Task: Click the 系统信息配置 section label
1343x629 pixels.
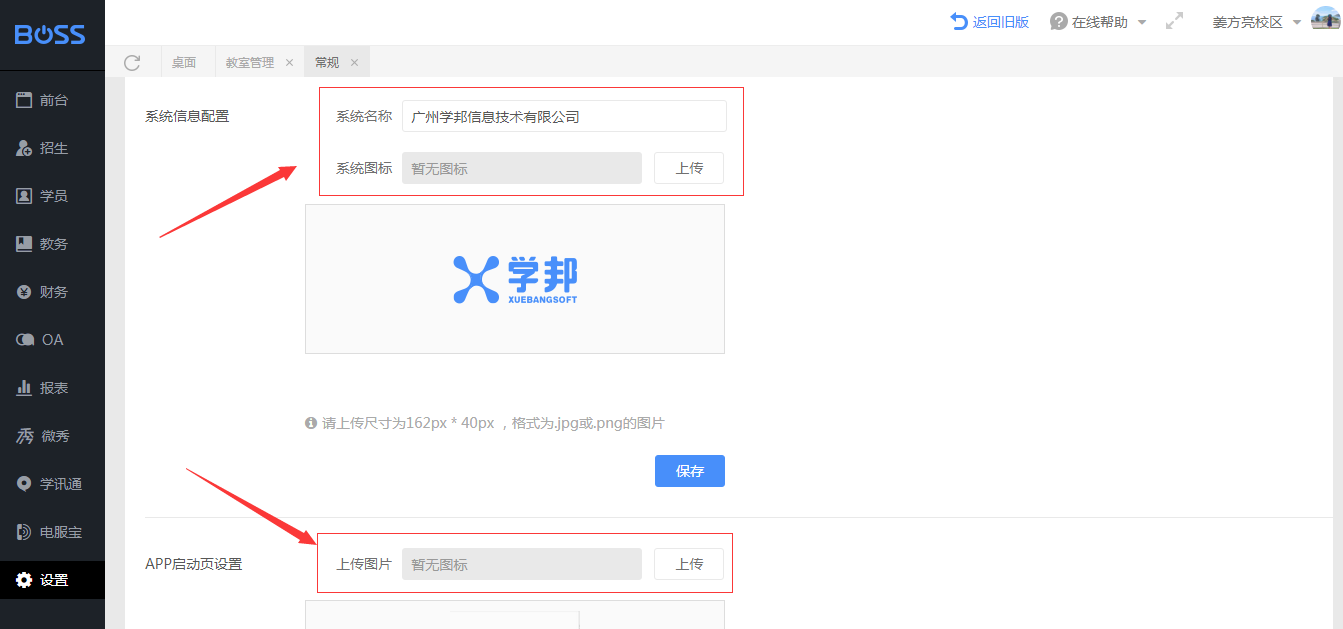Action: pyautogui.click(x=187, y=116)
